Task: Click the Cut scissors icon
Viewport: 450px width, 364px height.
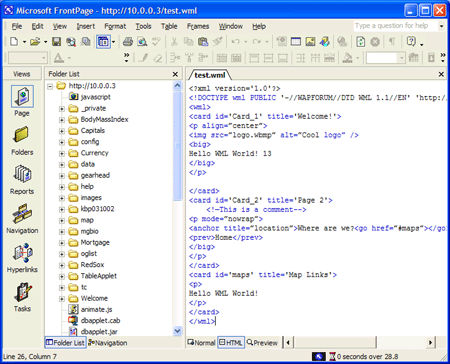Action: tap(174, 42)
